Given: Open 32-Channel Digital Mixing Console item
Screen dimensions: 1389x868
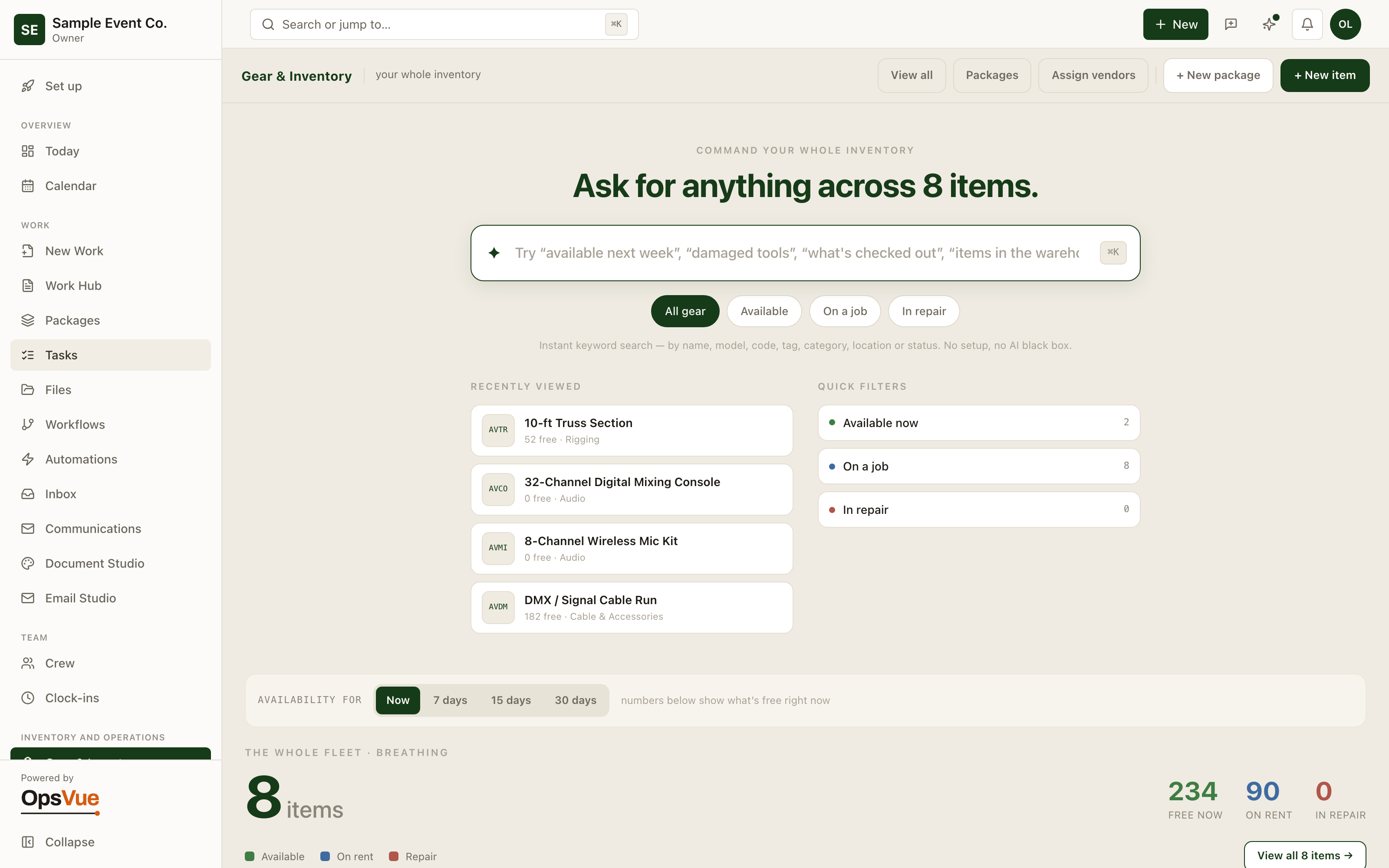Looking at the screenshot, I should [632, 490].
